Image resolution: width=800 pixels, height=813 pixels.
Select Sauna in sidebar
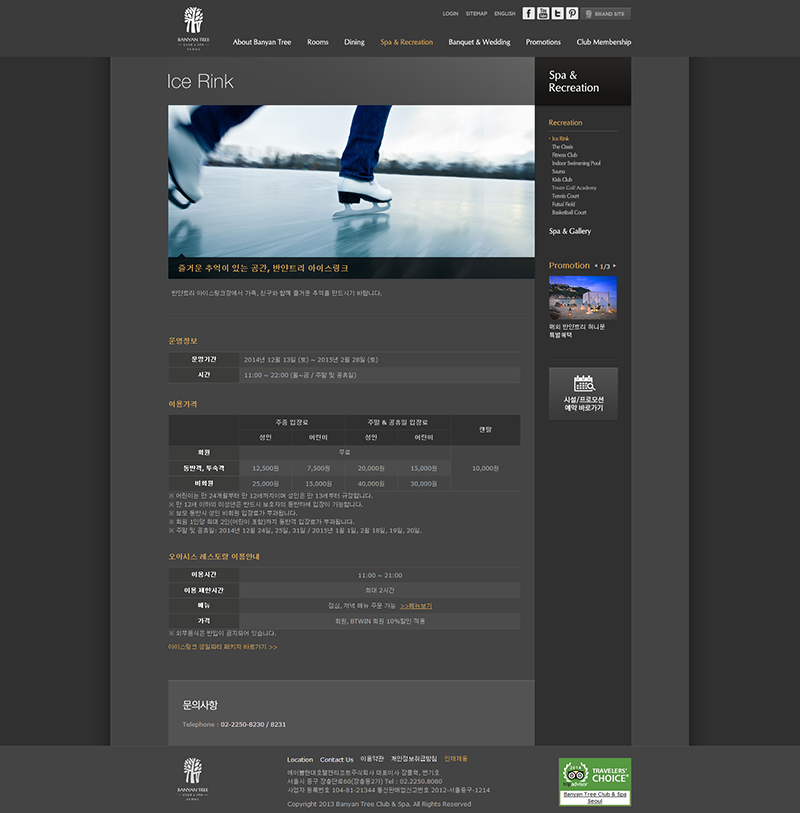point(558,171)
